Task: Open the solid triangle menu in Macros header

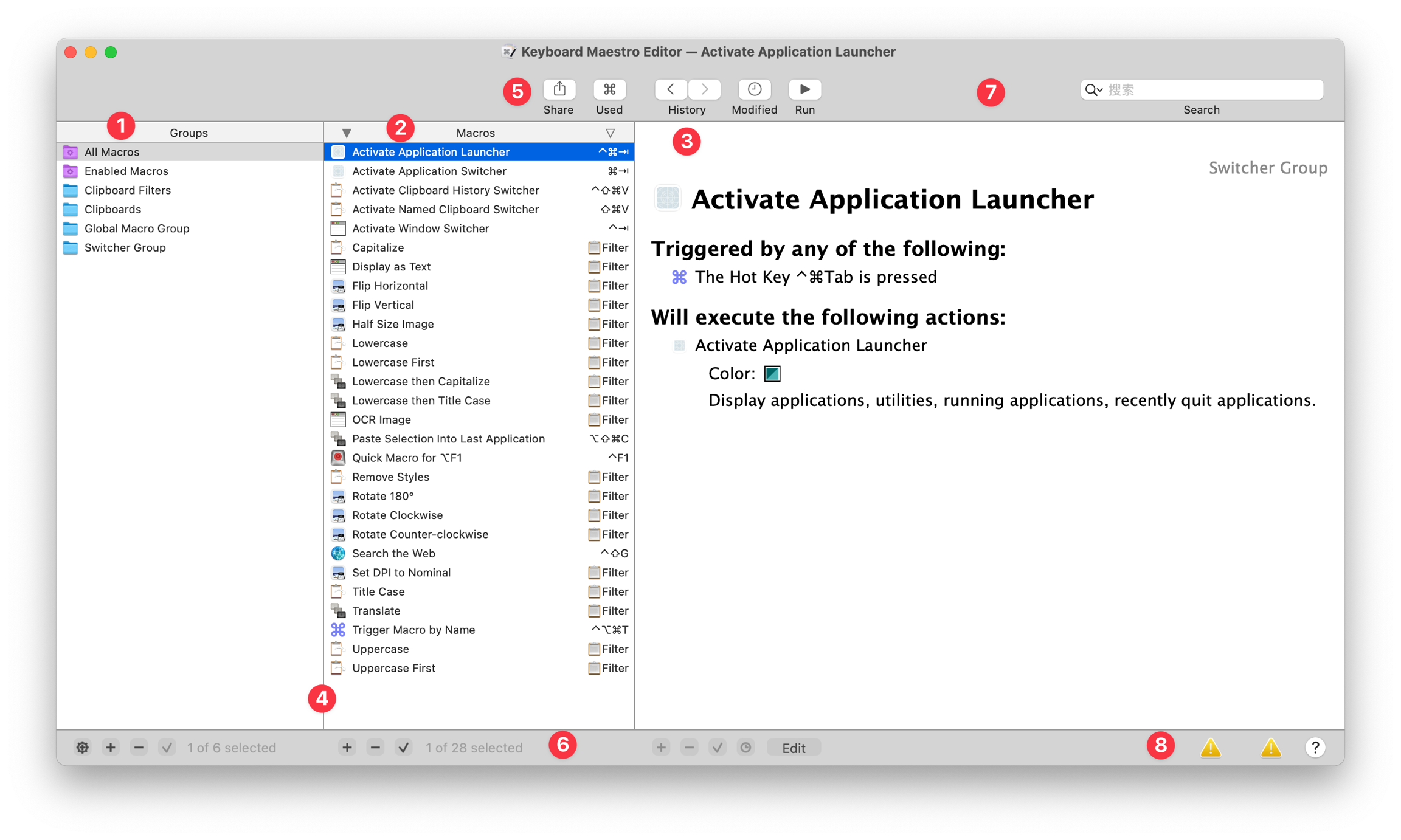Action: pos(347,133)
